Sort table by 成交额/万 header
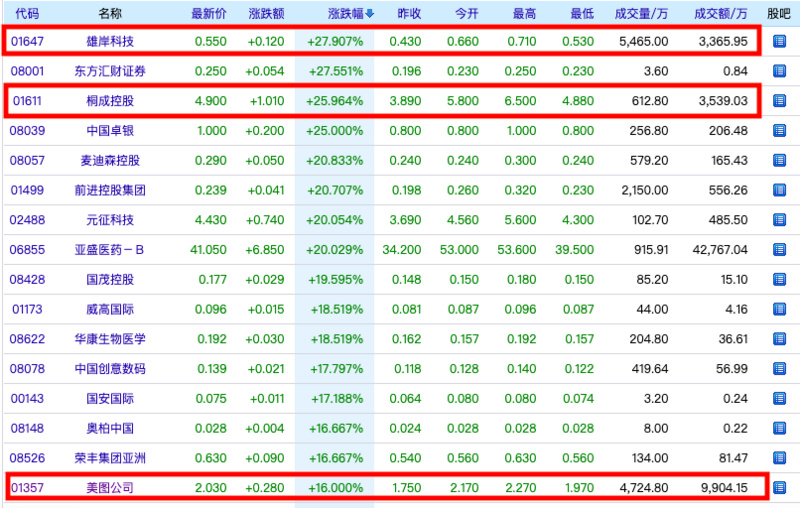Screen dimensions: 800x508 (720, 14)
